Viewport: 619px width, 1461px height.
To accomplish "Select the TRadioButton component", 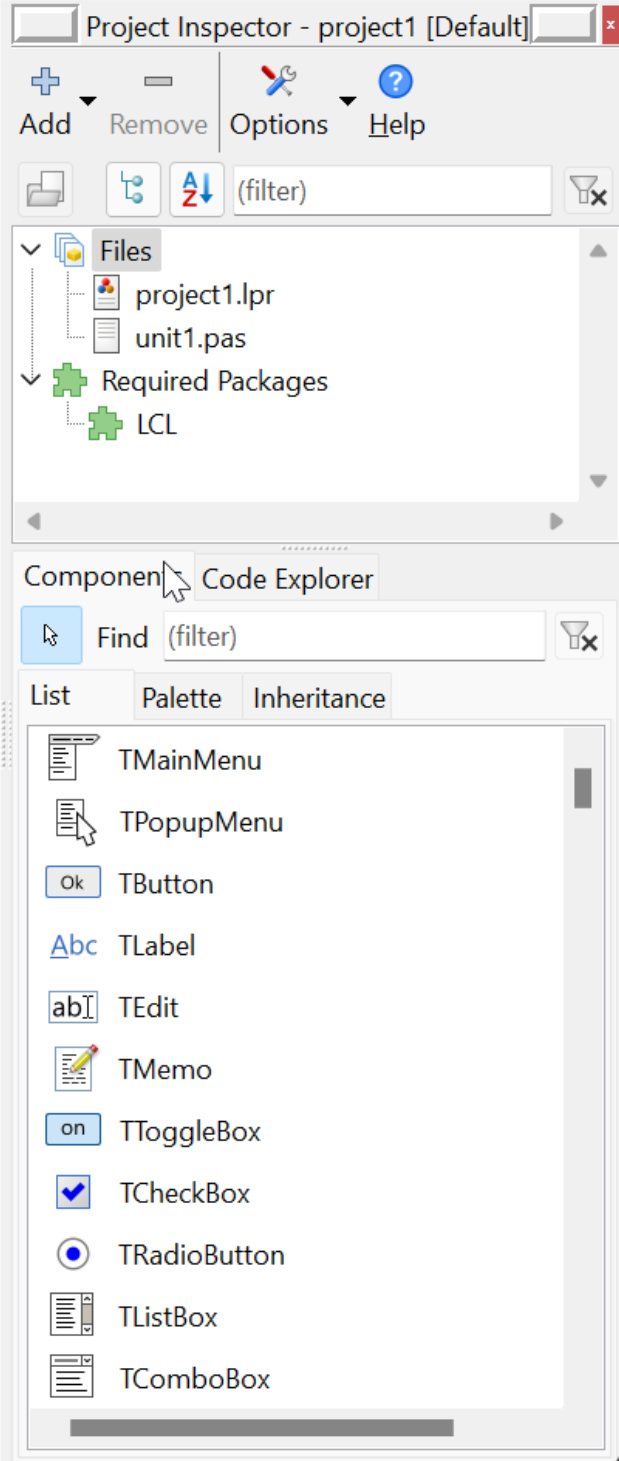I will point(71,1254).
